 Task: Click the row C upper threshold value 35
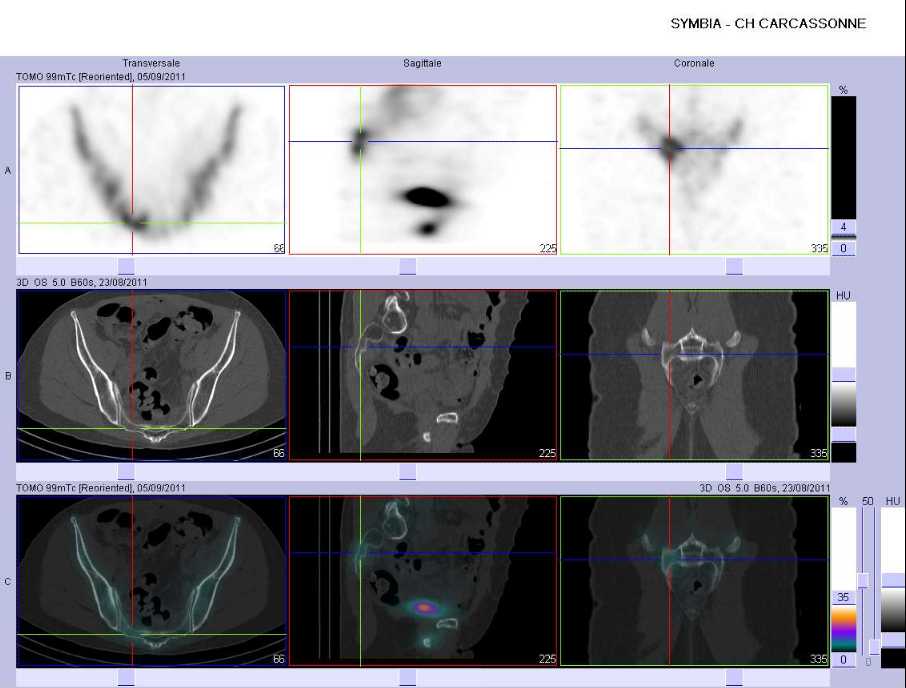click(843, 597)
